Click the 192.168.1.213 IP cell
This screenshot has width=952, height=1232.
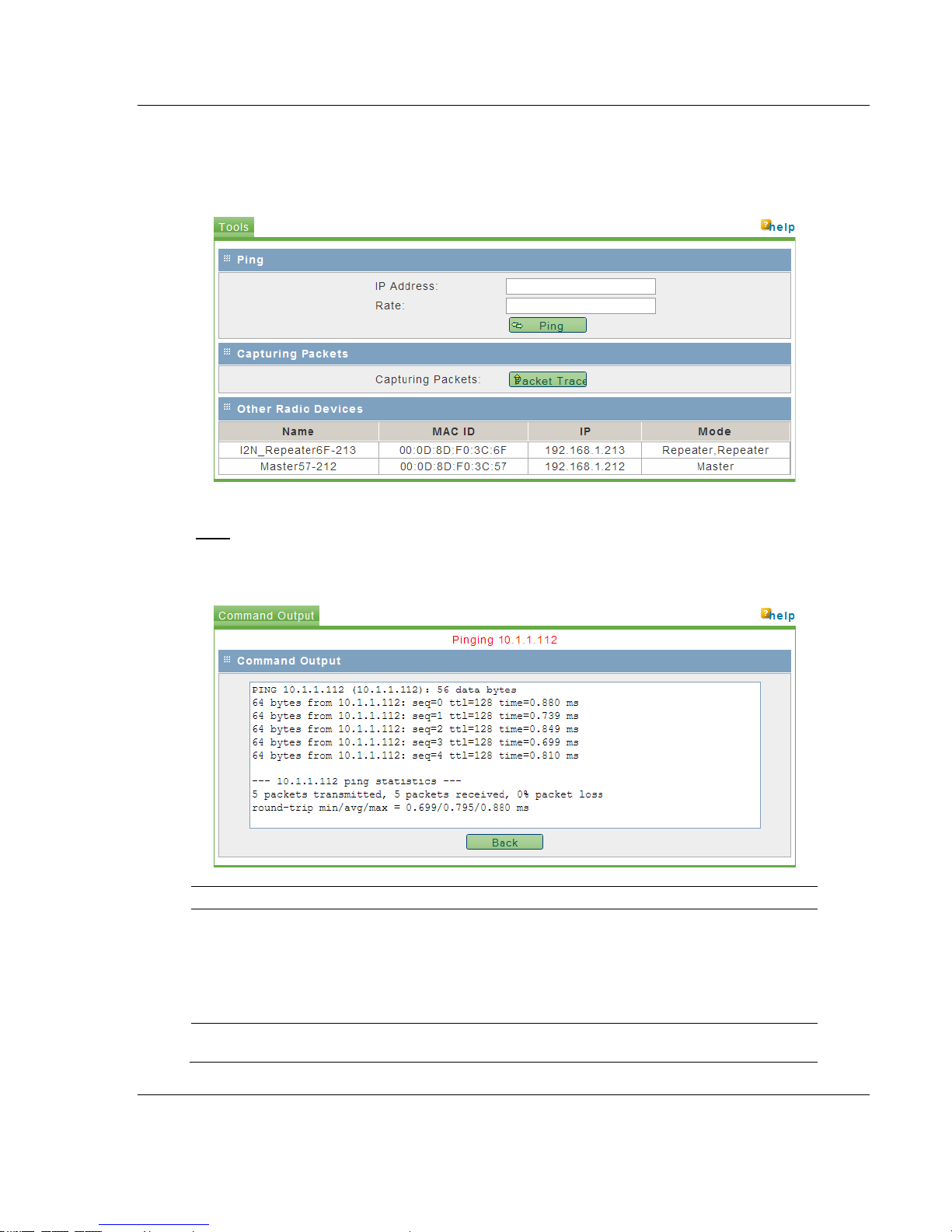(x=584, y=450)
